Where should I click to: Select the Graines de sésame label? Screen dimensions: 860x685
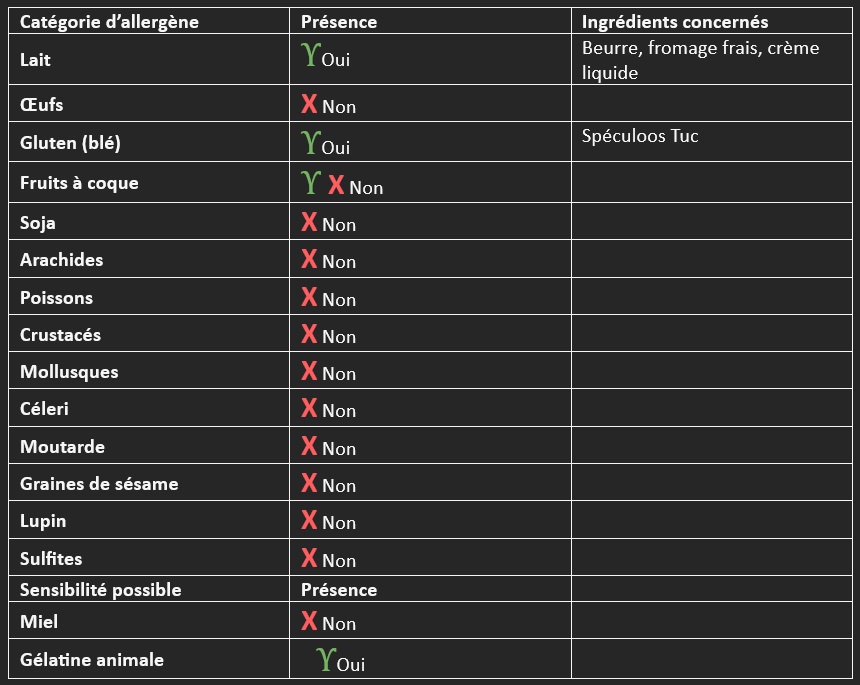[x=99, y=484]
